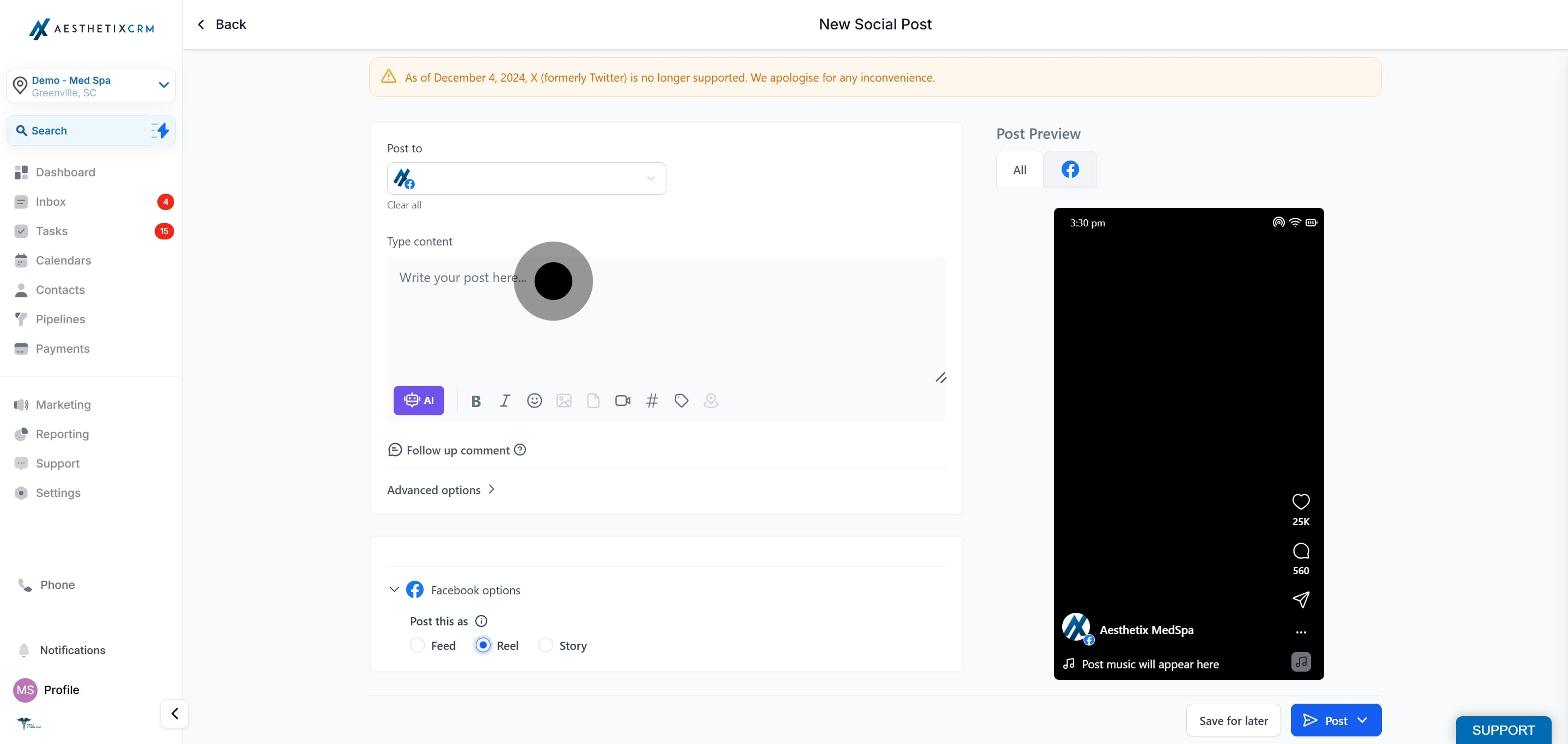Viewport: 1568px width, 744px height.
Task: Switch to the All preview tab
Action: click(1020, 170)
